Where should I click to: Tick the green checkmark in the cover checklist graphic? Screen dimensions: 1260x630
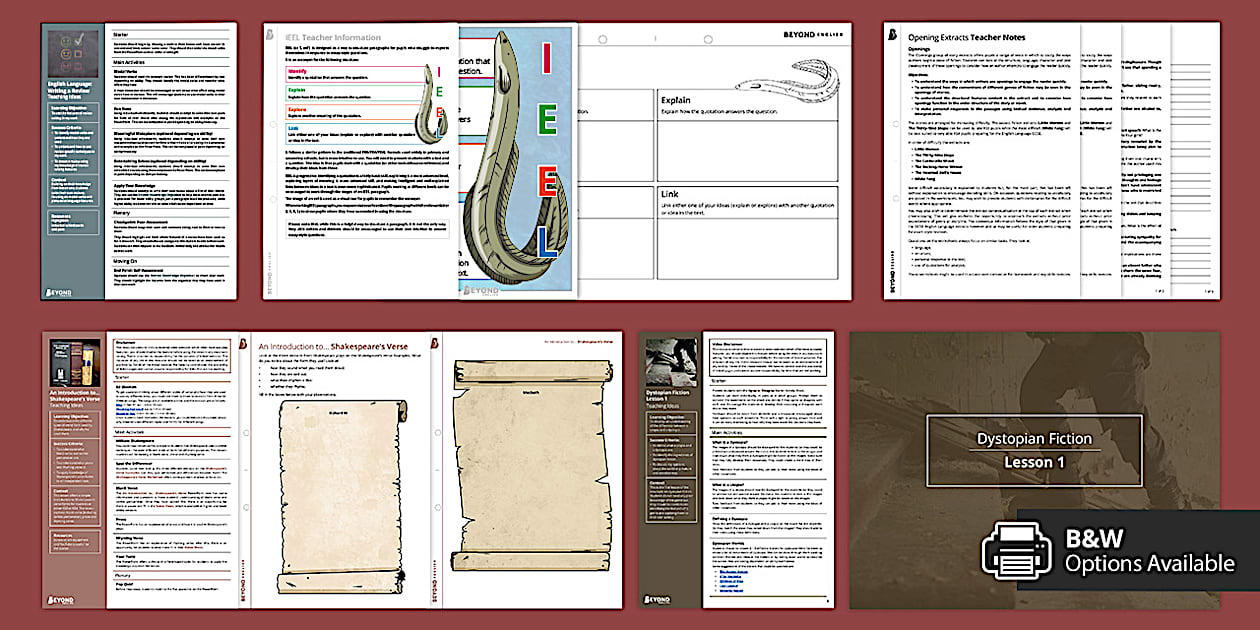[78, 38]
